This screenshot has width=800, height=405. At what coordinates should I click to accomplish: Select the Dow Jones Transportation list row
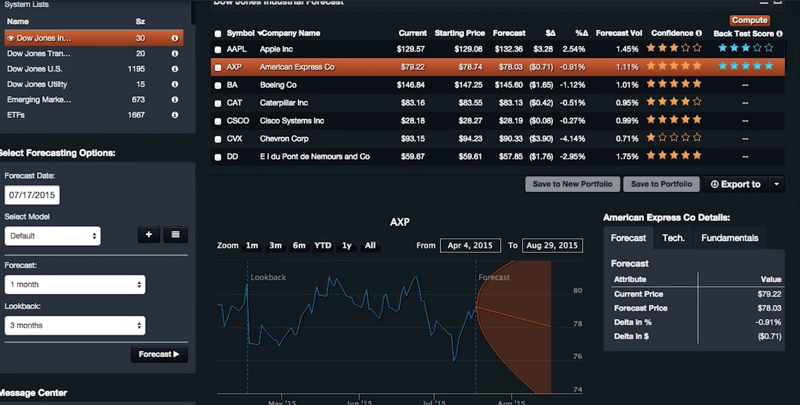pos(93,54)
